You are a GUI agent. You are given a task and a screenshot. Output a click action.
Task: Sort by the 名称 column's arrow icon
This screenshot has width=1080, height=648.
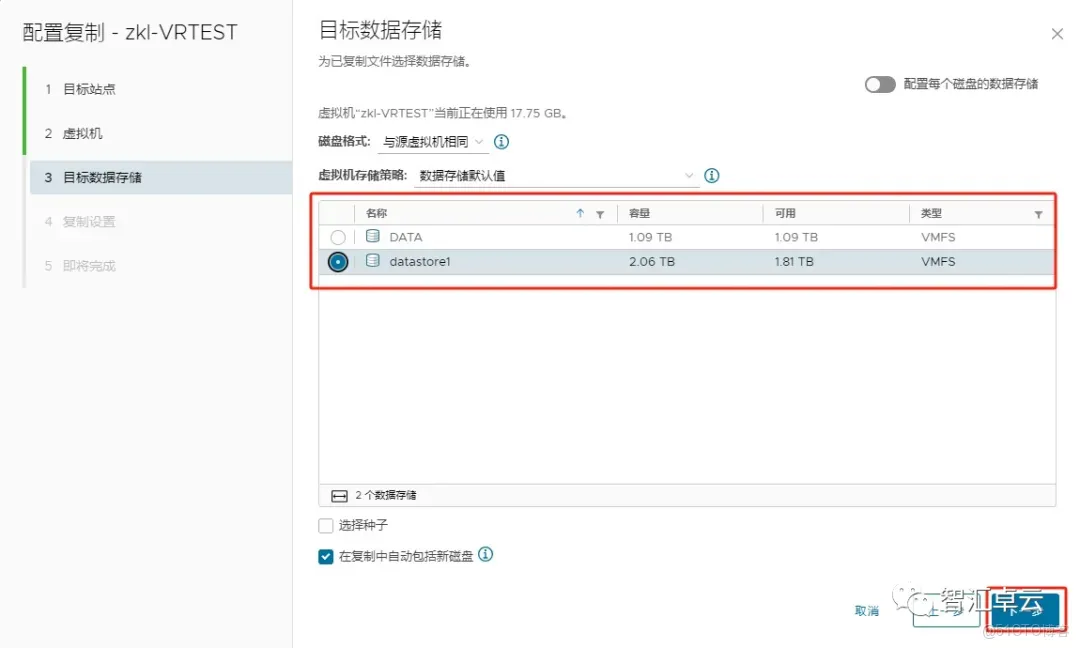580,213
